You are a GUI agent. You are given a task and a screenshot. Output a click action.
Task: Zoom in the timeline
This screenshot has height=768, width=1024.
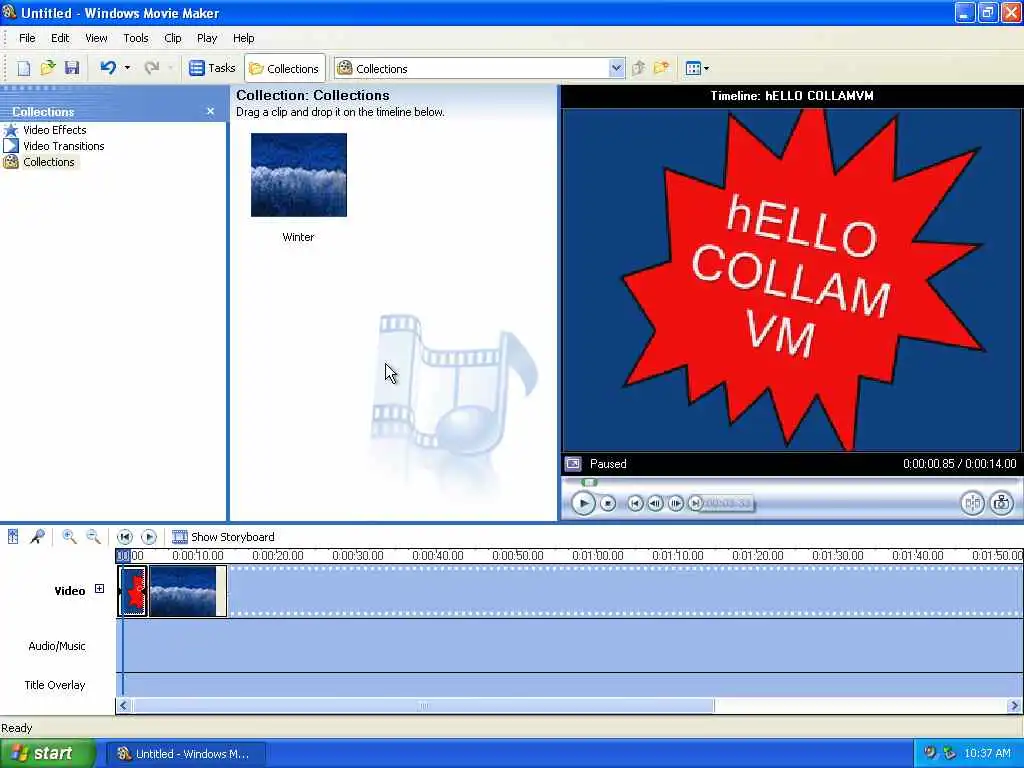pos(69,537)
